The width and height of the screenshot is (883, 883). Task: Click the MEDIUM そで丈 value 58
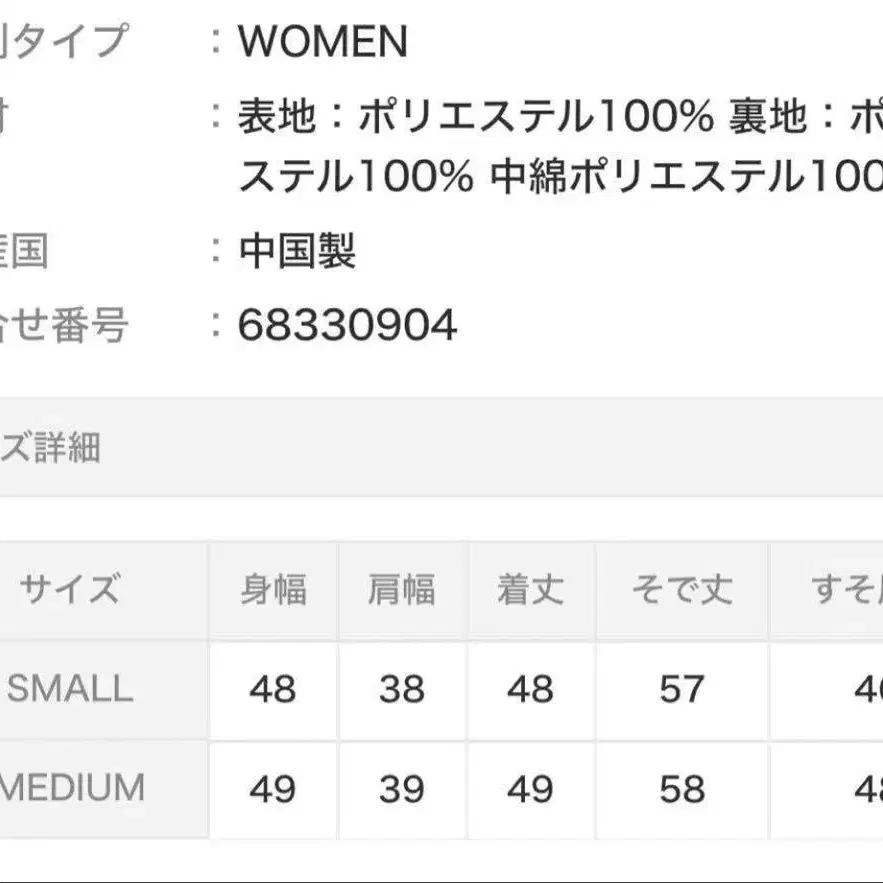(682, 790)
